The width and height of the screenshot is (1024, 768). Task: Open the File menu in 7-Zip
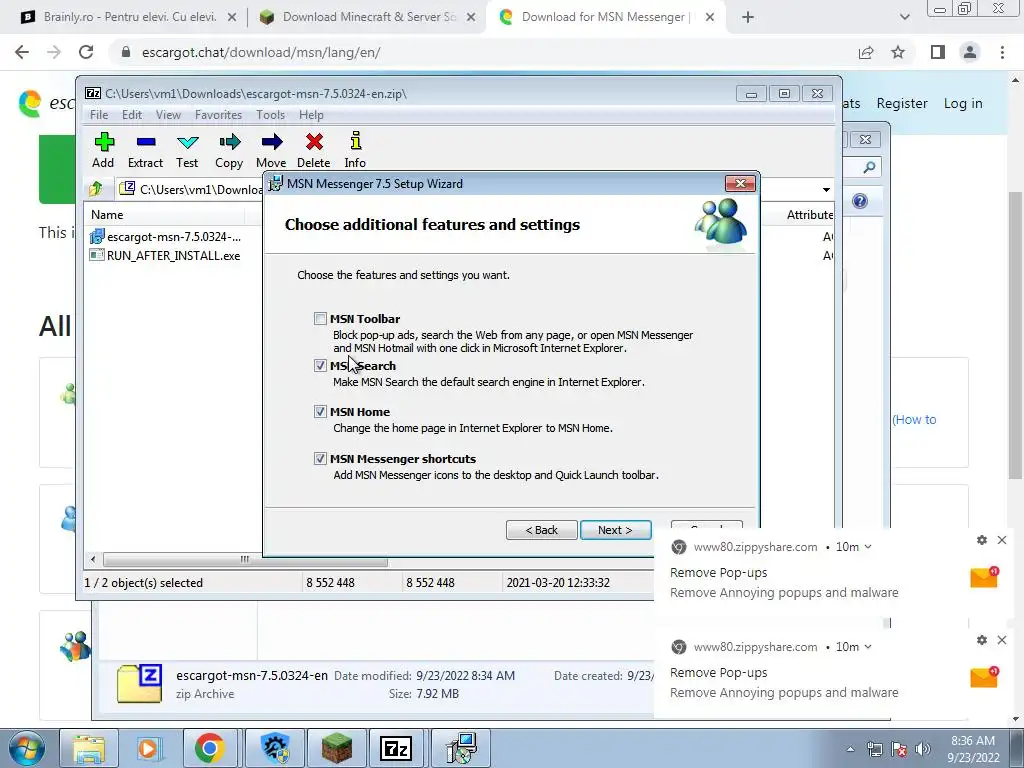[99, 115]
